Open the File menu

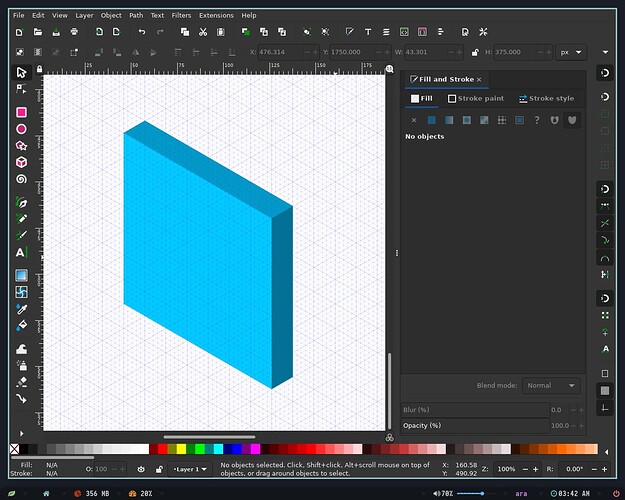pos(18,15)
